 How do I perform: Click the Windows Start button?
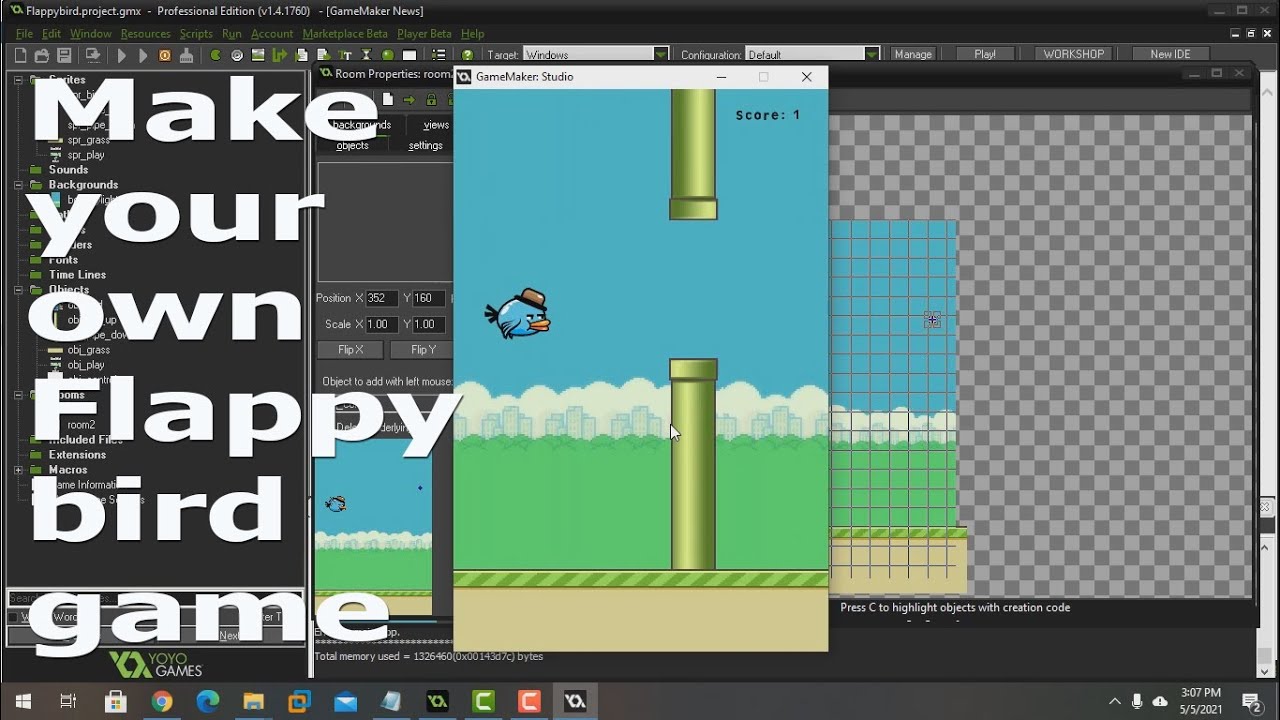23,701
